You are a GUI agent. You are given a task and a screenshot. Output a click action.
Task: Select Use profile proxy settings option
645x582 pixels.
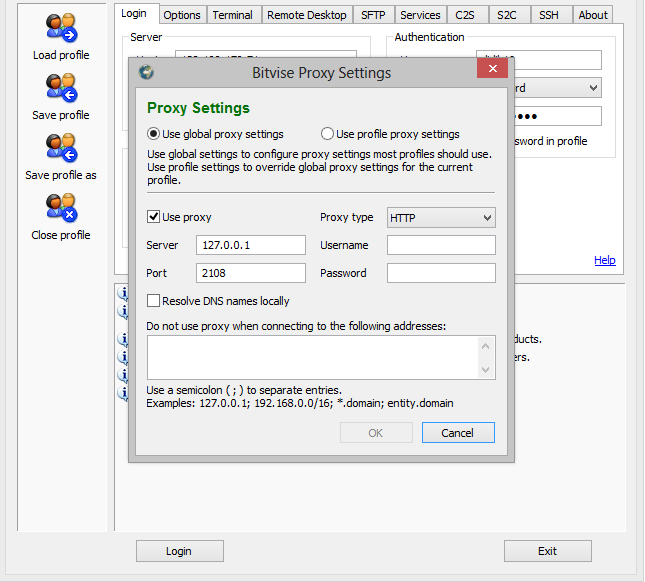[327, 134]
